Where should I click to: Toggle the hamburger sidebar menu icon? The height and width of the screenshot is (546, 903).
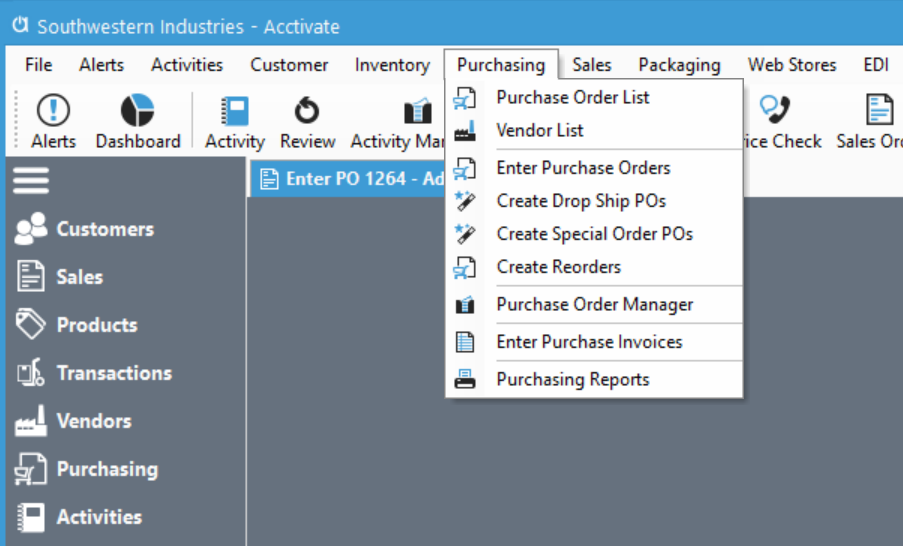pos(31,180)
